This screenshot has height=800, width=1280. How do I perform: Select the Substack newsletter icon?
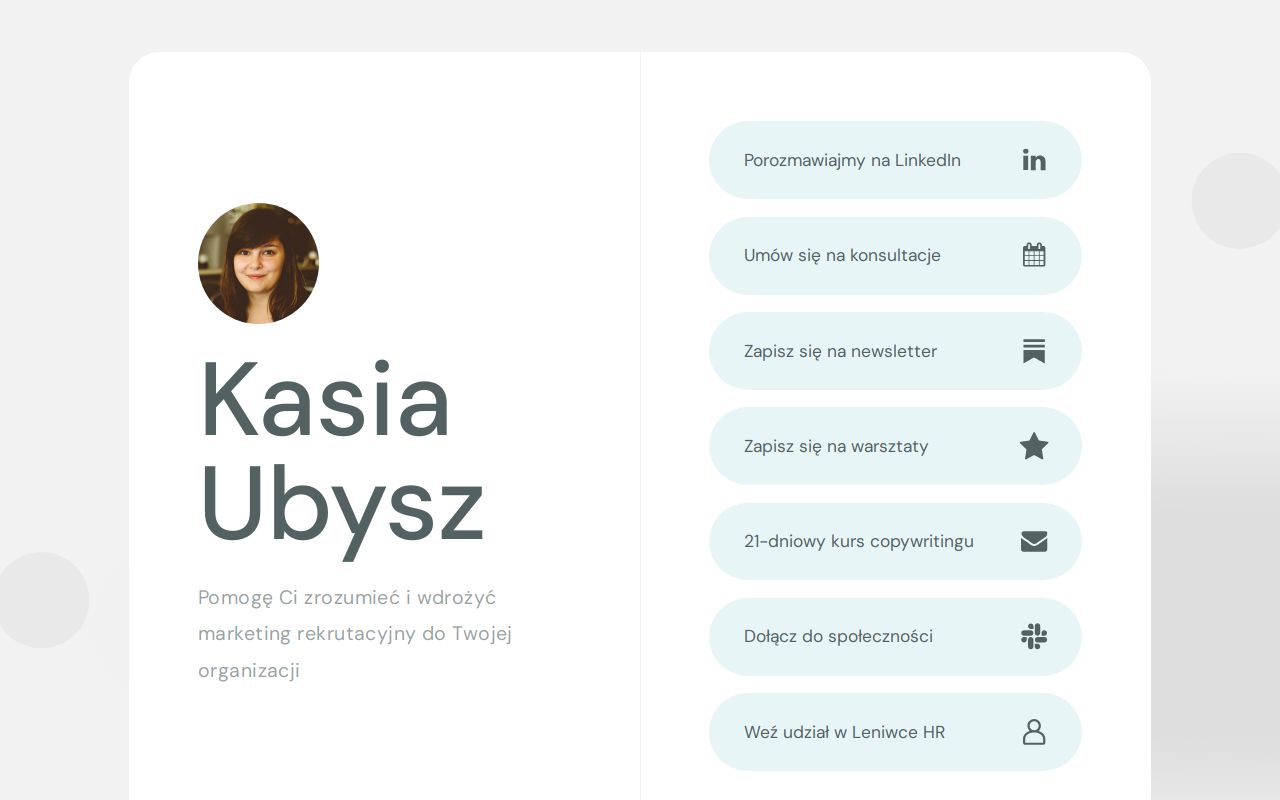(x=1034, y=351)
